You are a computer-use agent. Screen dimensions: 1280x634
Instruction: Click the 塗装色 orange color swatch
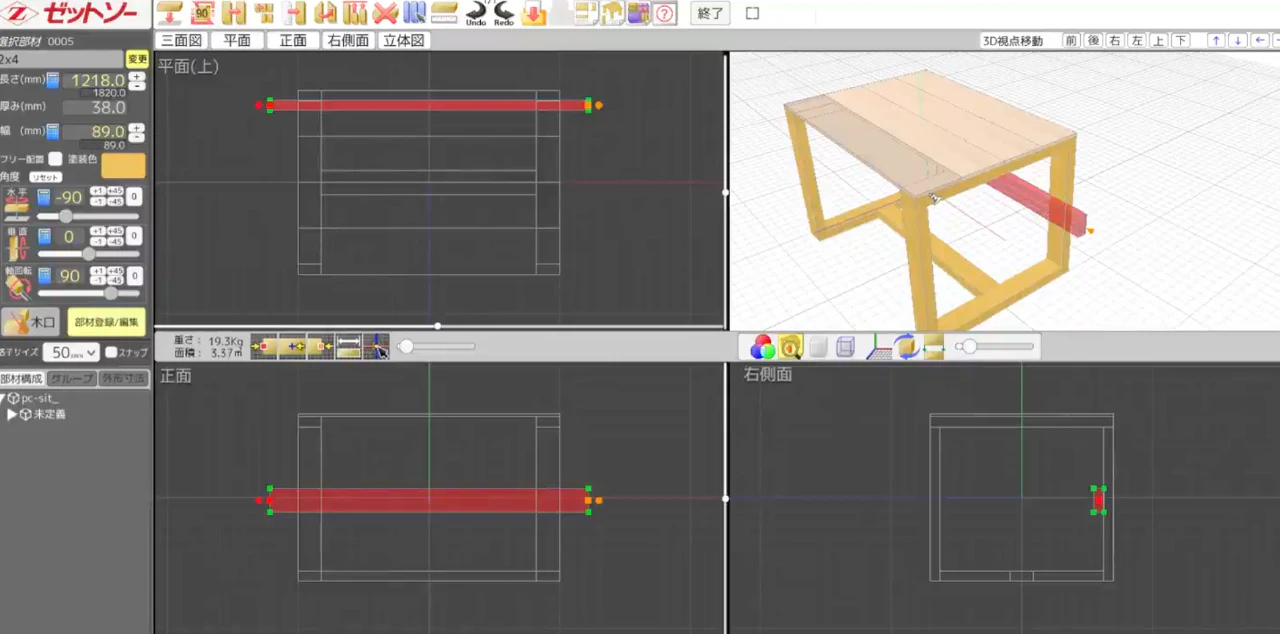pos(123,165)
